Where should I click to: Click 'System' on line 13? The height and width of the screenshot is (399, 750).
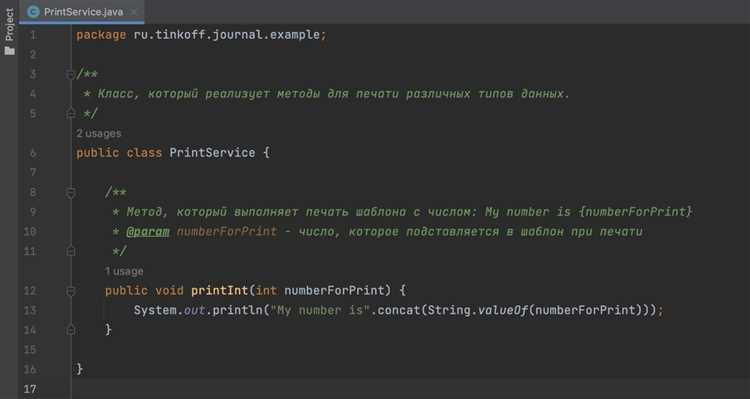coord(155,310)
